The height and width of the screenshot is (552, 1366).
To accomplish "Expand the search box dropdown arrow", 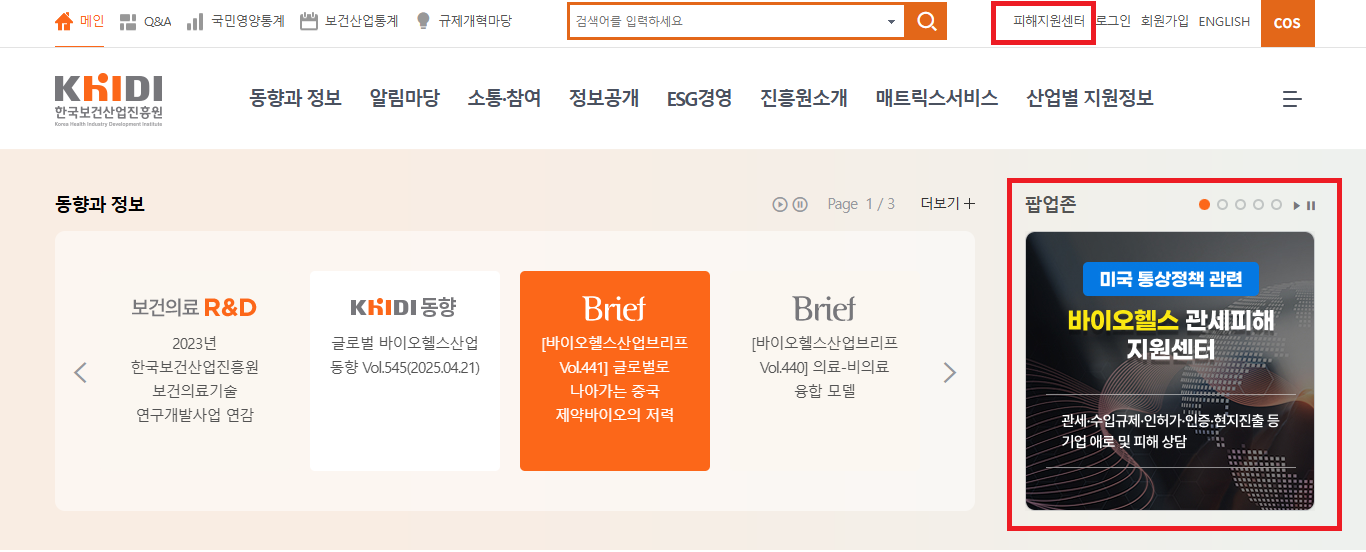I will [x=891, y=21].
